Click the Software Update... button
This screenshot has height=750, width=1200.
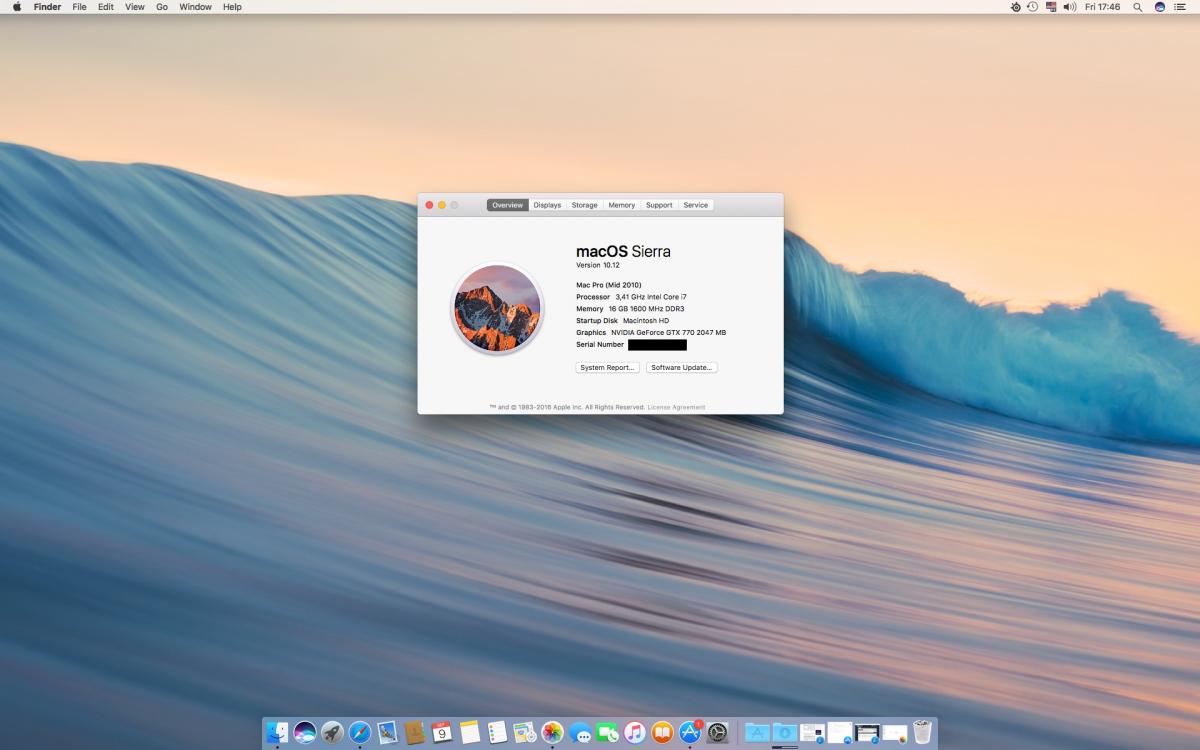tap(682, 368)
